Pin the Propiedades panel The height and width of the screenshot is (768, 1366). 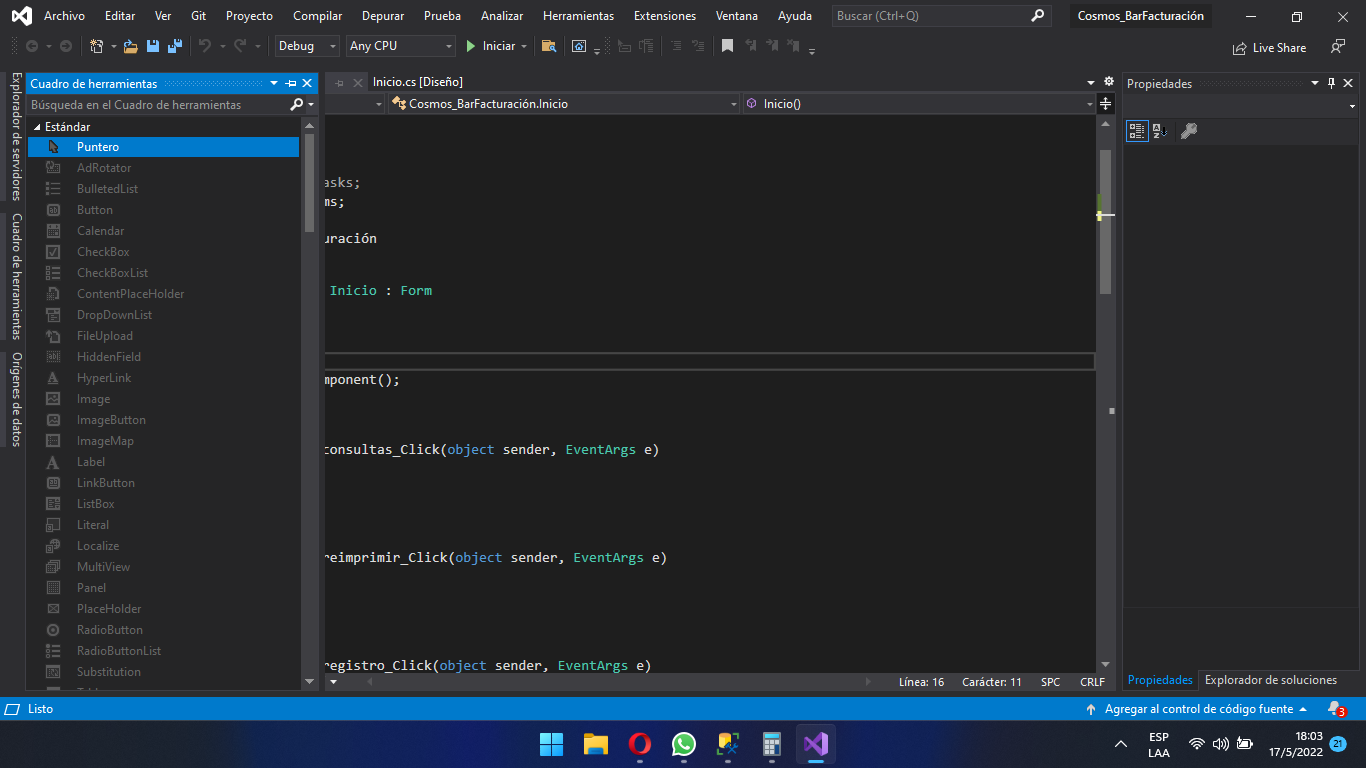[1331, 84]
